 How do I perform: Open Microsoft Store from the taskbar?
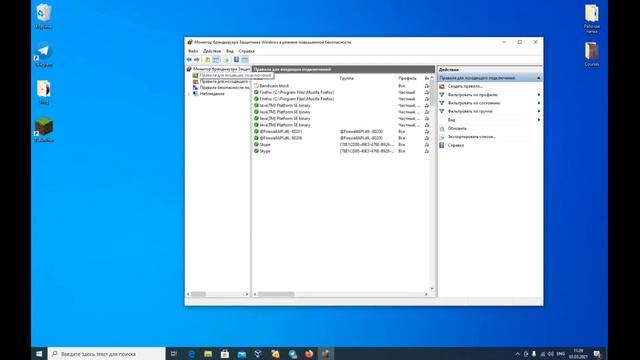pos(225,353)
